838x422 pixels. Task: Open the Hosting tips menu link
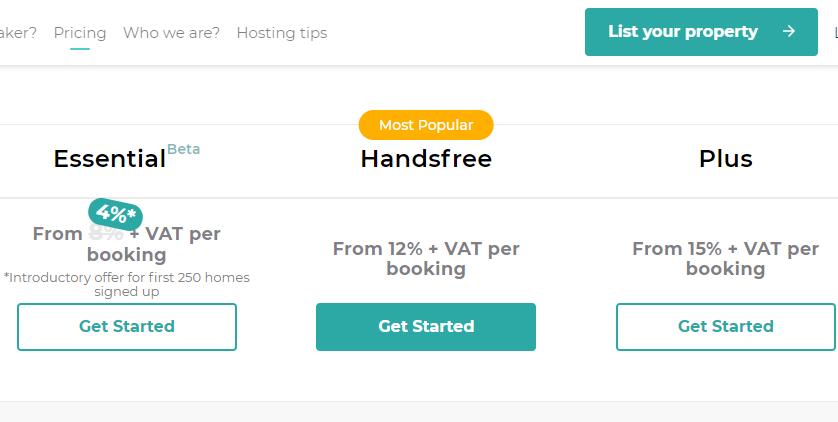pos(281,33)
